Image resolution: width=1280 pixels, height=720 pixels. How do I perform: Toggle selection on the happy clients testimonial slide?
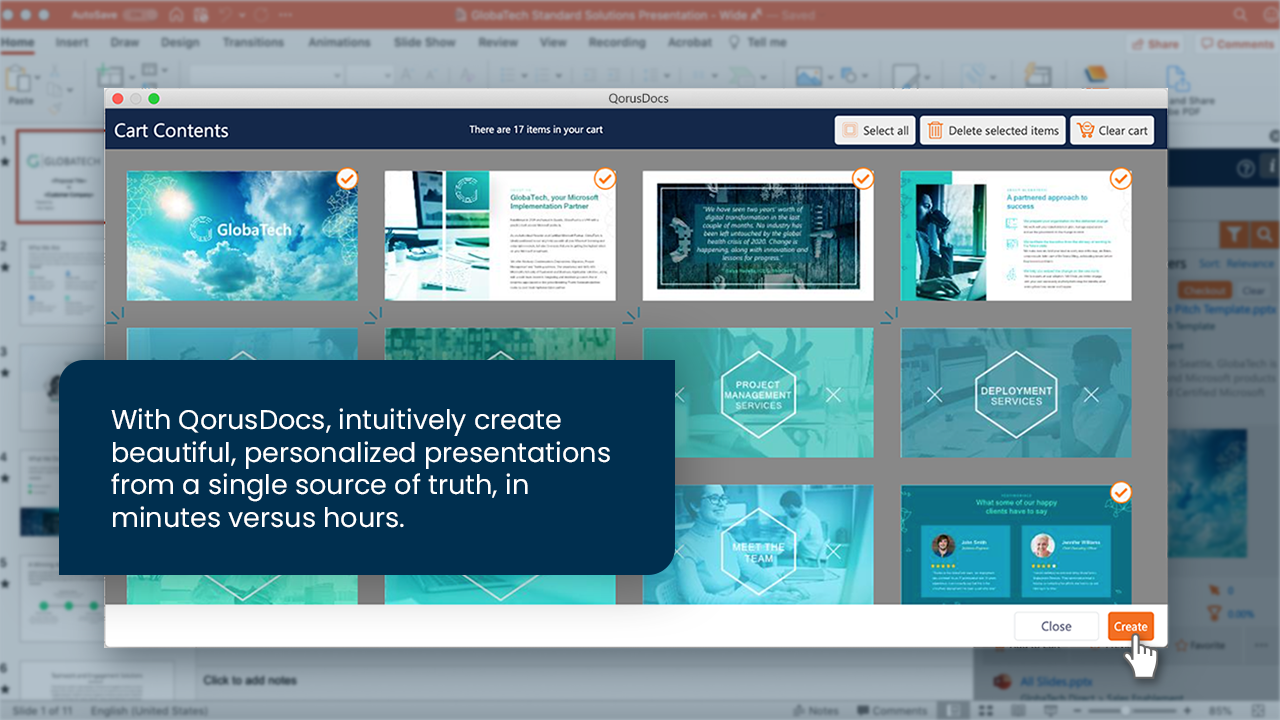pyautogui.click(x=1120, y=493)
